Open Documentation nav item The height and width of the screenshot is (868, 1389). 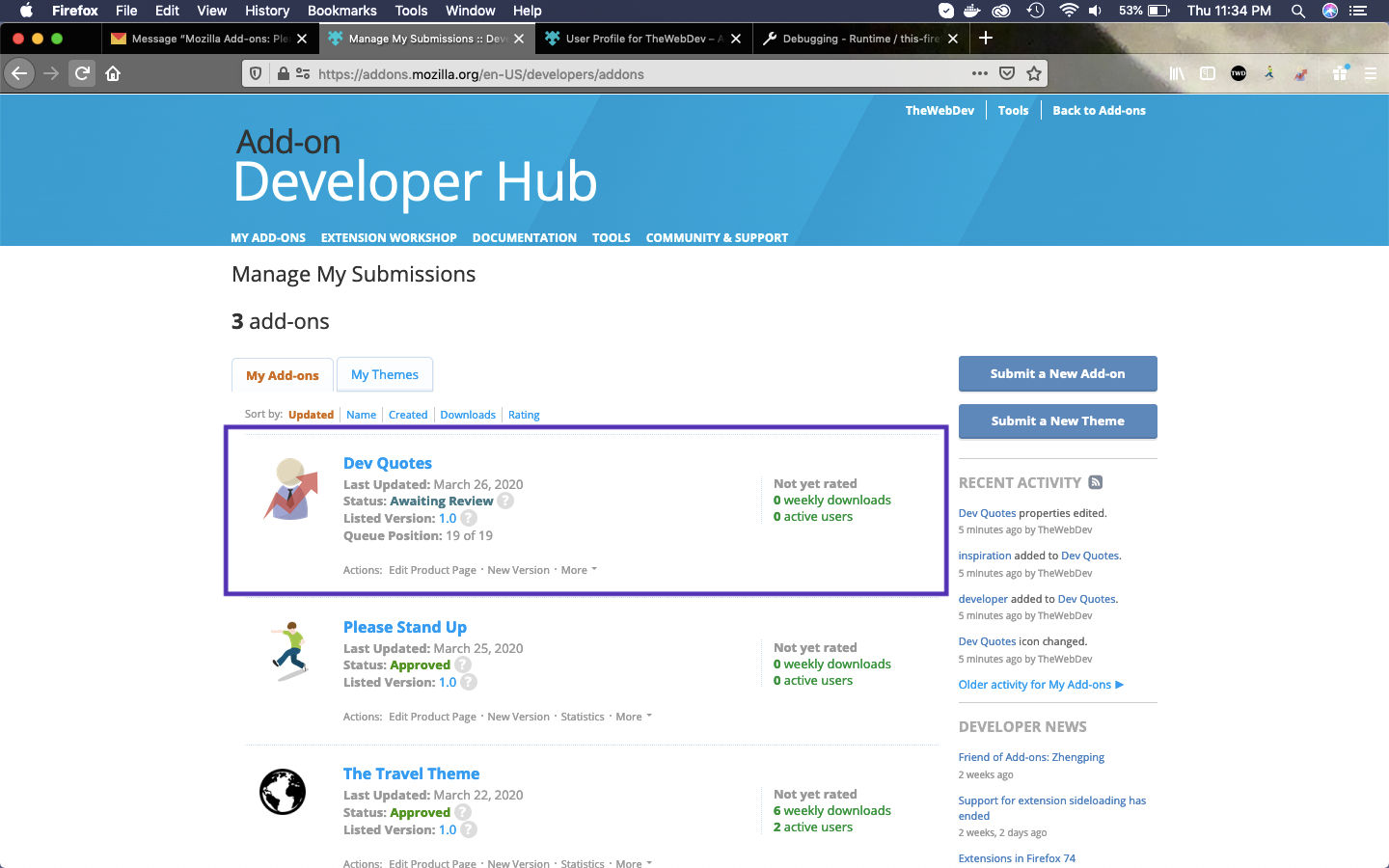tap(525, 237)
